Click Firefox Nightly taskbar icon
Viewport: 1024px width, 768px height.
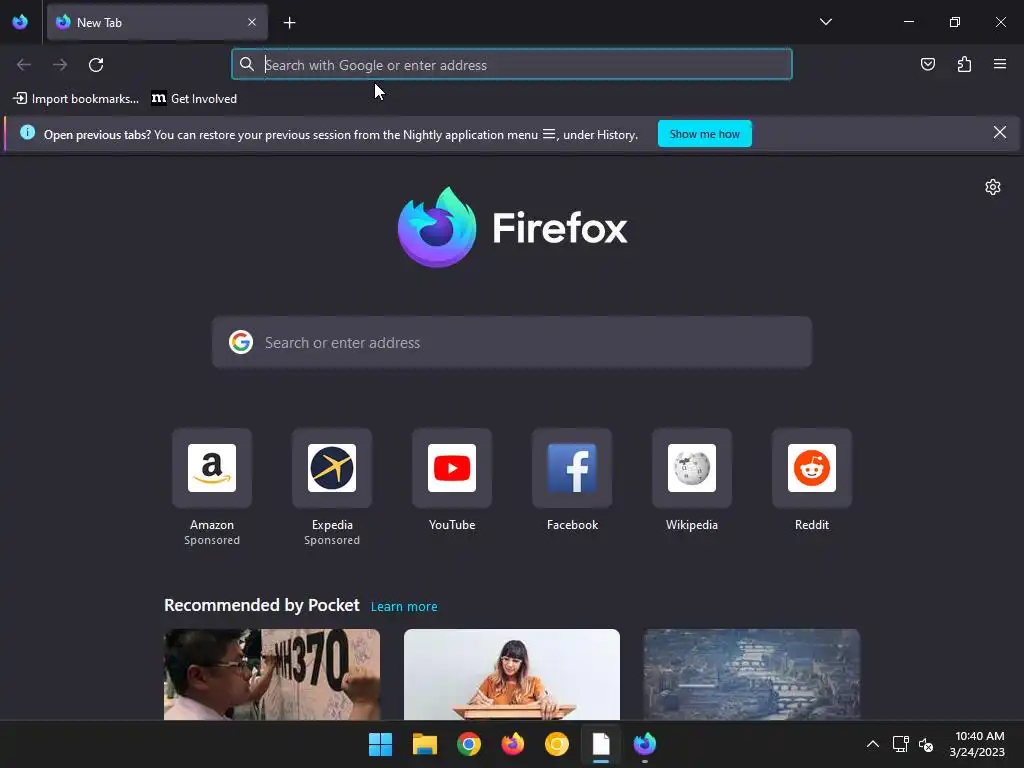pyautogui.click(x=645, y=744)
